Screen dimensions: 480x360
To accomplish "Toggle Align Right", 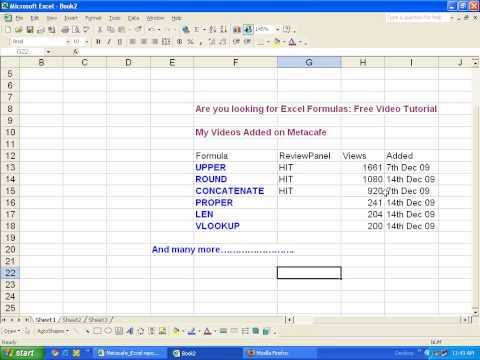I will pyautogui.click(x=155, y=42).
